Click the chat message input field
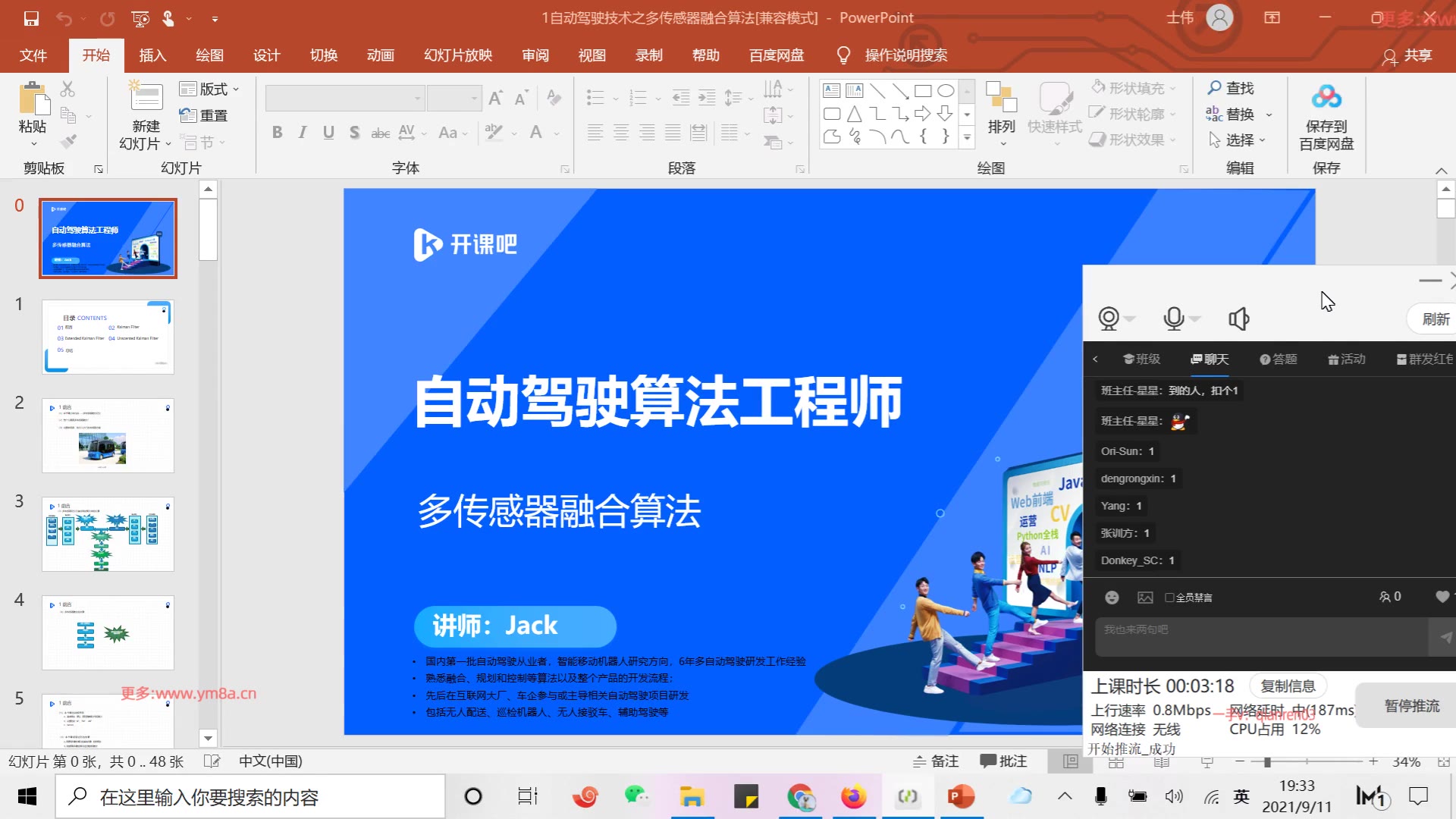 click(1261, 636)
